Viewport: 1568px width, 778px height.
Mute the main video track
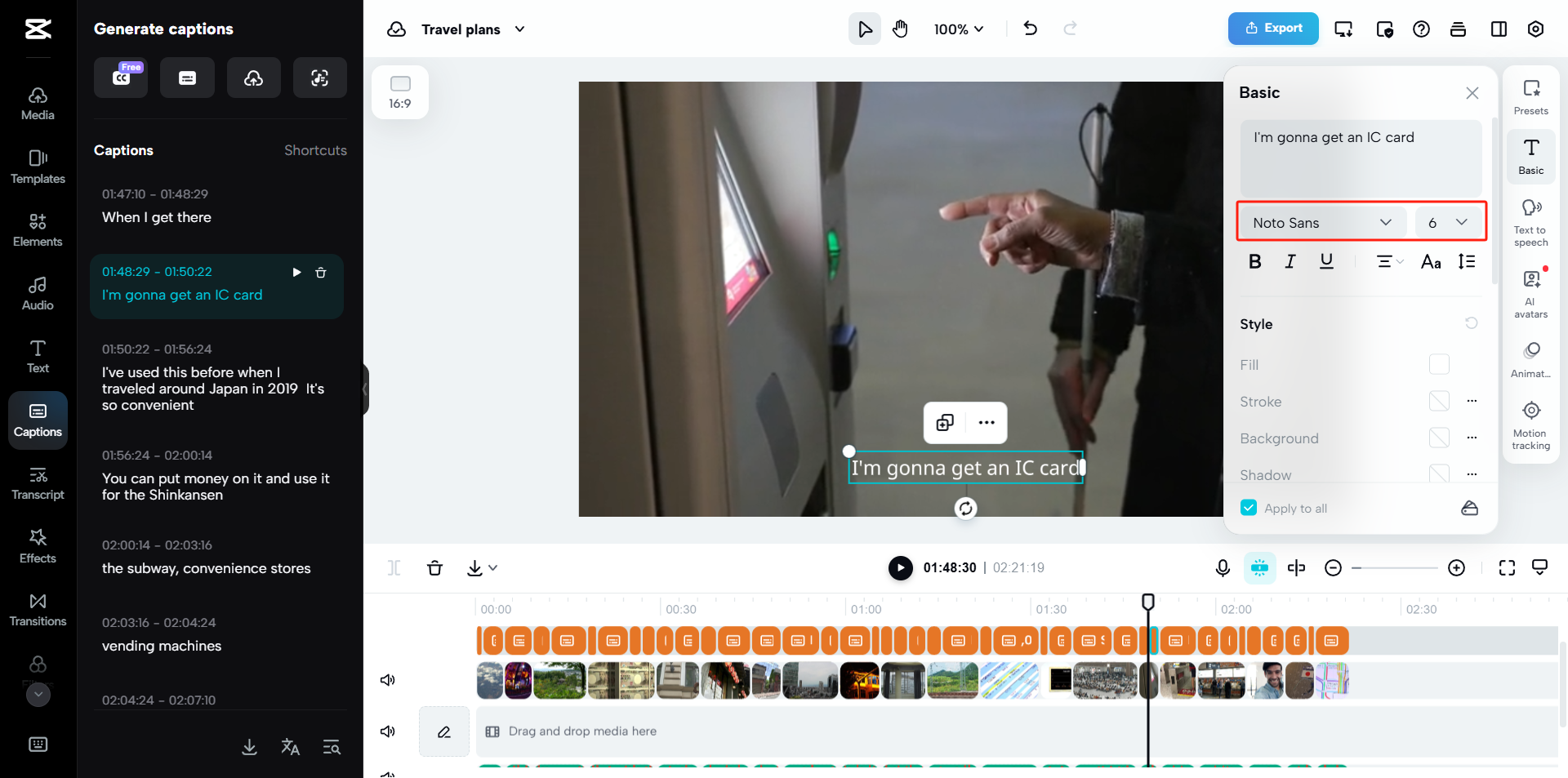tap(388, 680)
